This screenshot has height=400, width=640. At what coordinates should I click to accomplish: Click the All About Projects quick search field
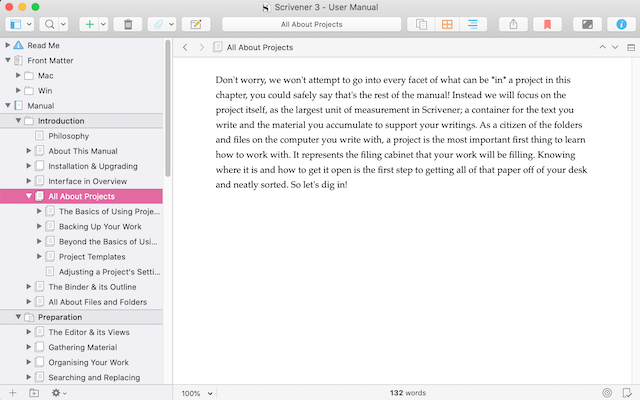point(311,24)
